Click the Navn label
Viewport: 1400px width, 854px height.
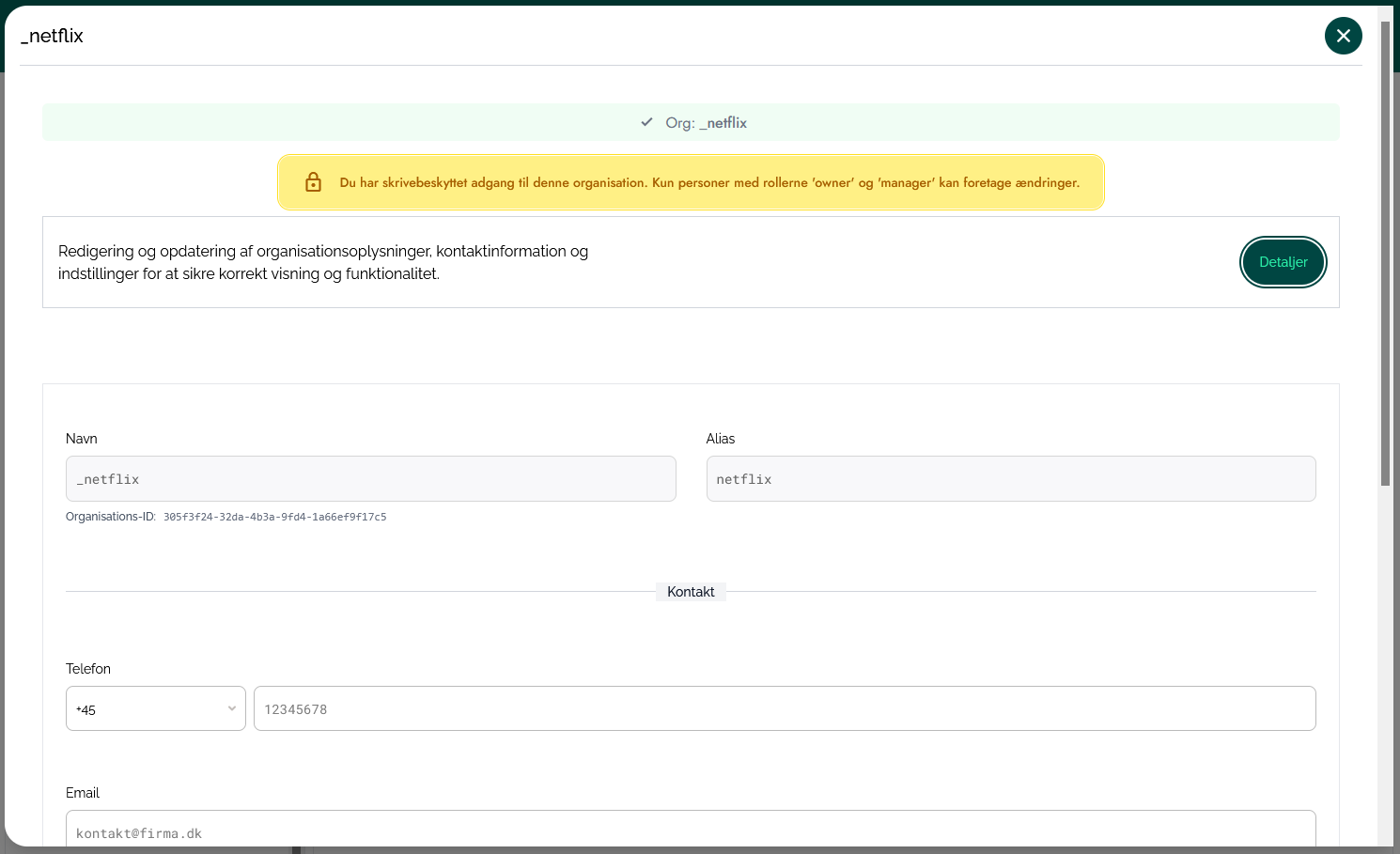(x=82, y=439)
